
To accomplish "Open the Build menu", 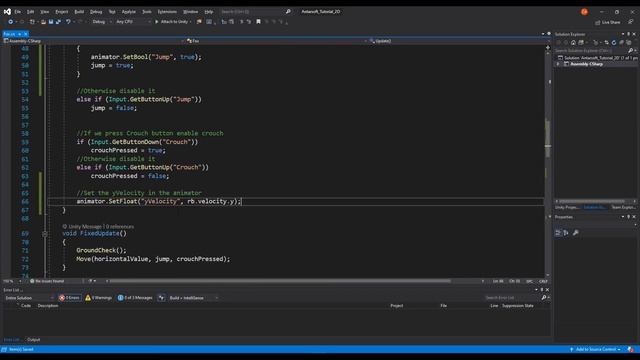I will (79, 12).
